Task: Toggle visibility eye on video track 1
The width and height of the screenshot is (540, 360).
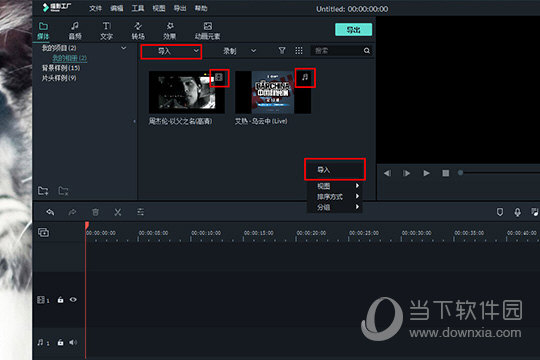Action: click(x=73, y=300)
